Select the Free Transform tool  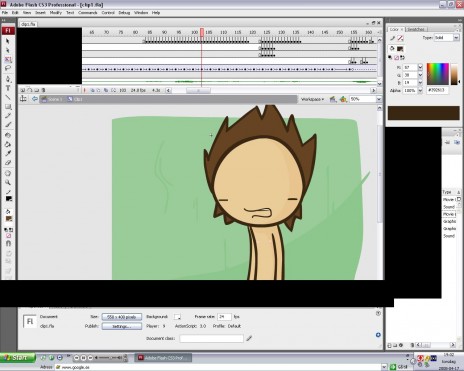[8, 60]
